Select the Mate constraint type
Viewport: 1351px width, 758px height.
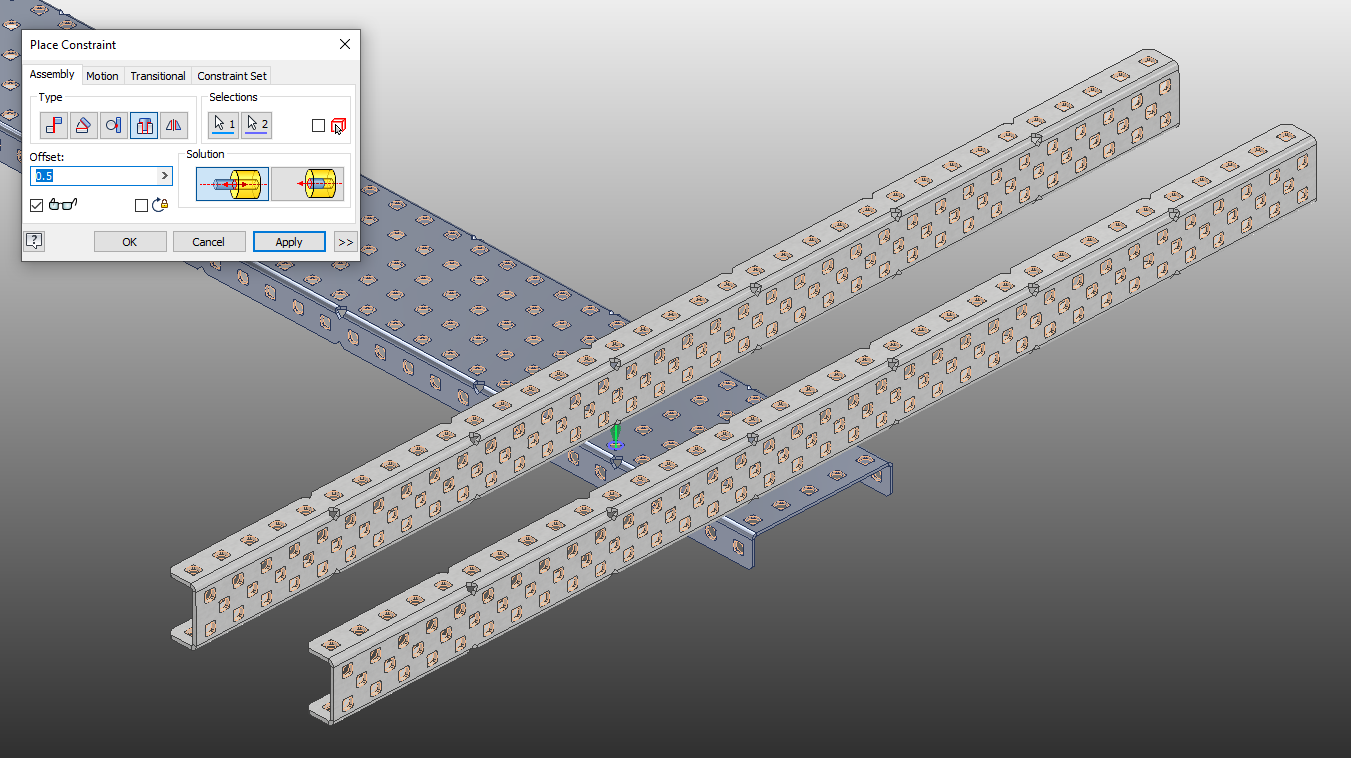tap(54, 125)
